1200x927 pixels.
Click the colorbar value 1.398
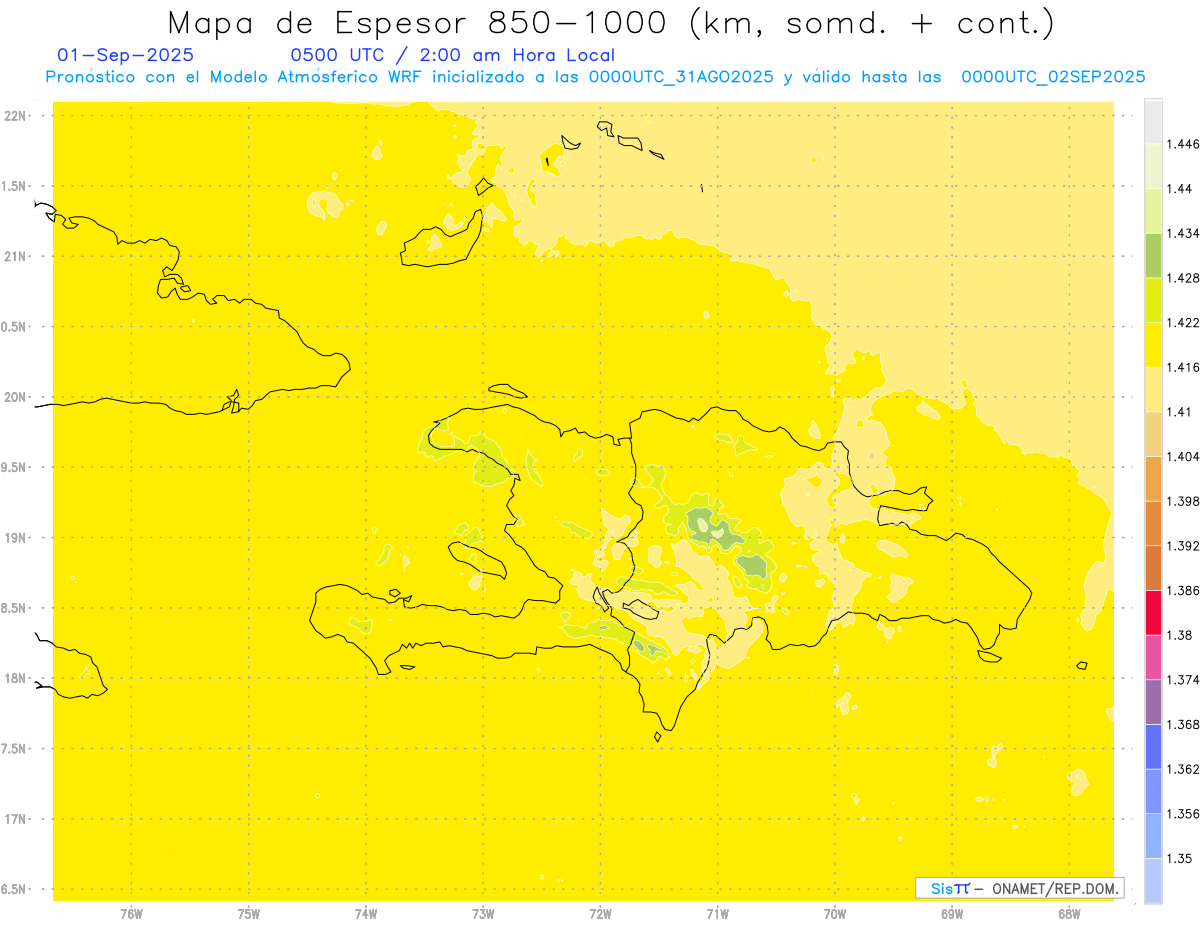coord(1183,501)
